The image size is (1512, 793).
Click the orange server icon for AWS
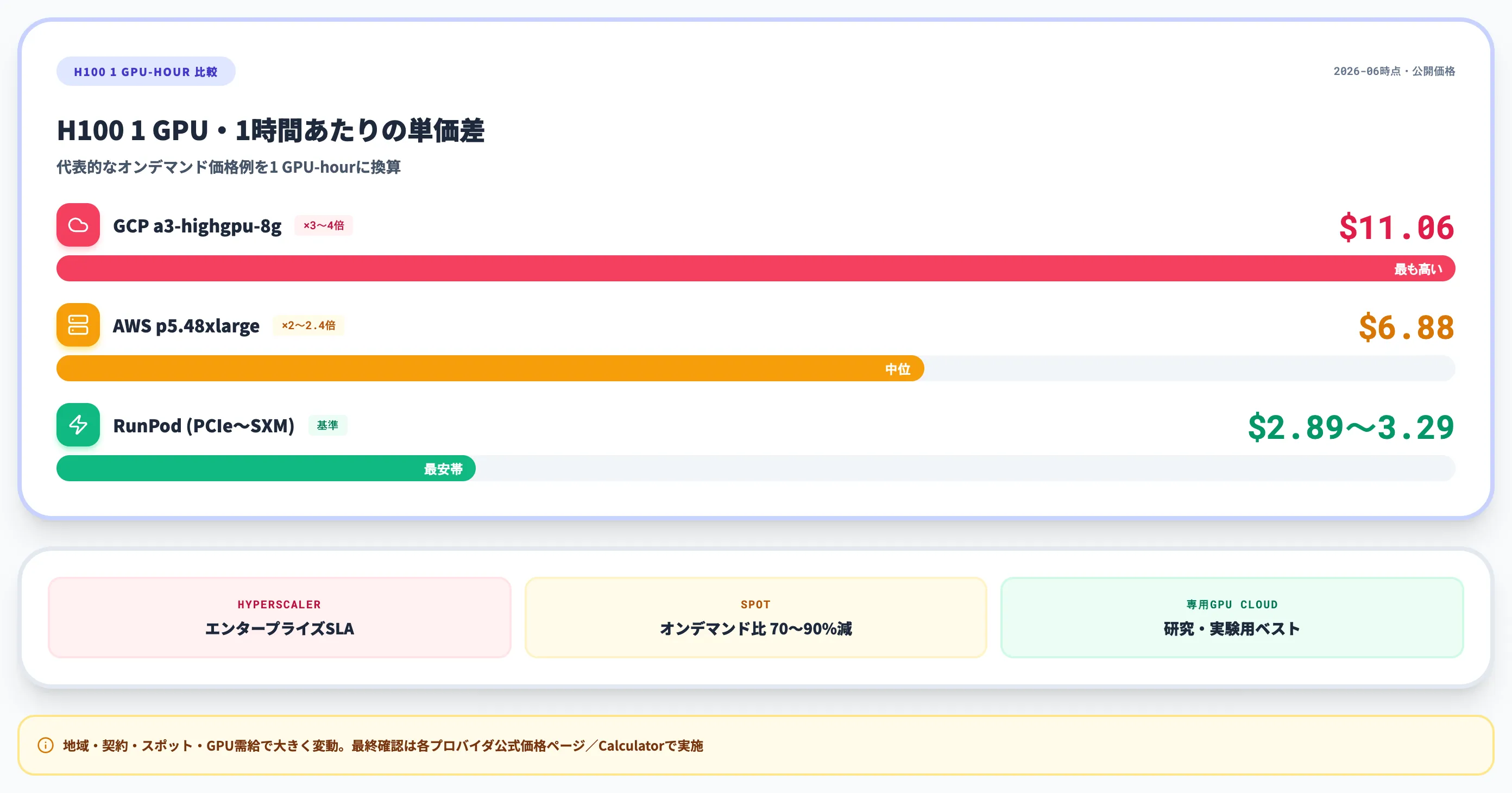pyautogui.click(x=78, y=325)
